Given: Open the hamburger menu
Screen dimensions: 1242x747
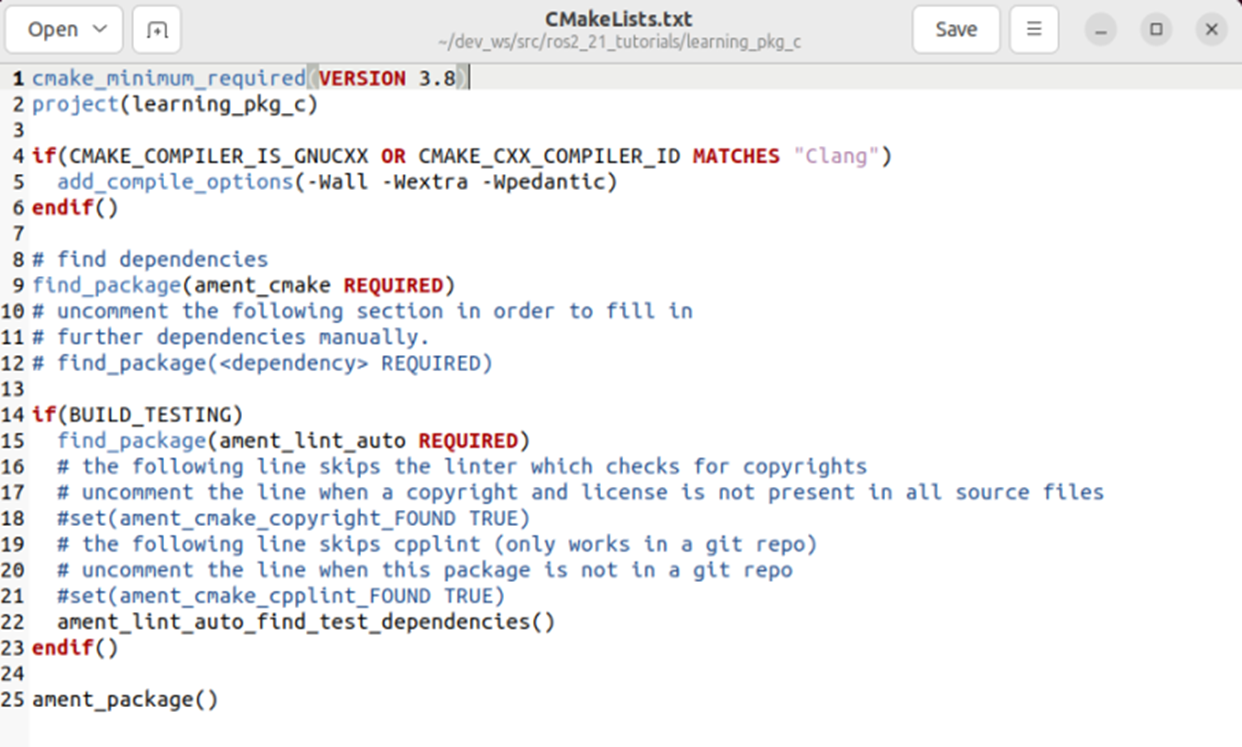Looking at the screenshot, I should 1034,30.
